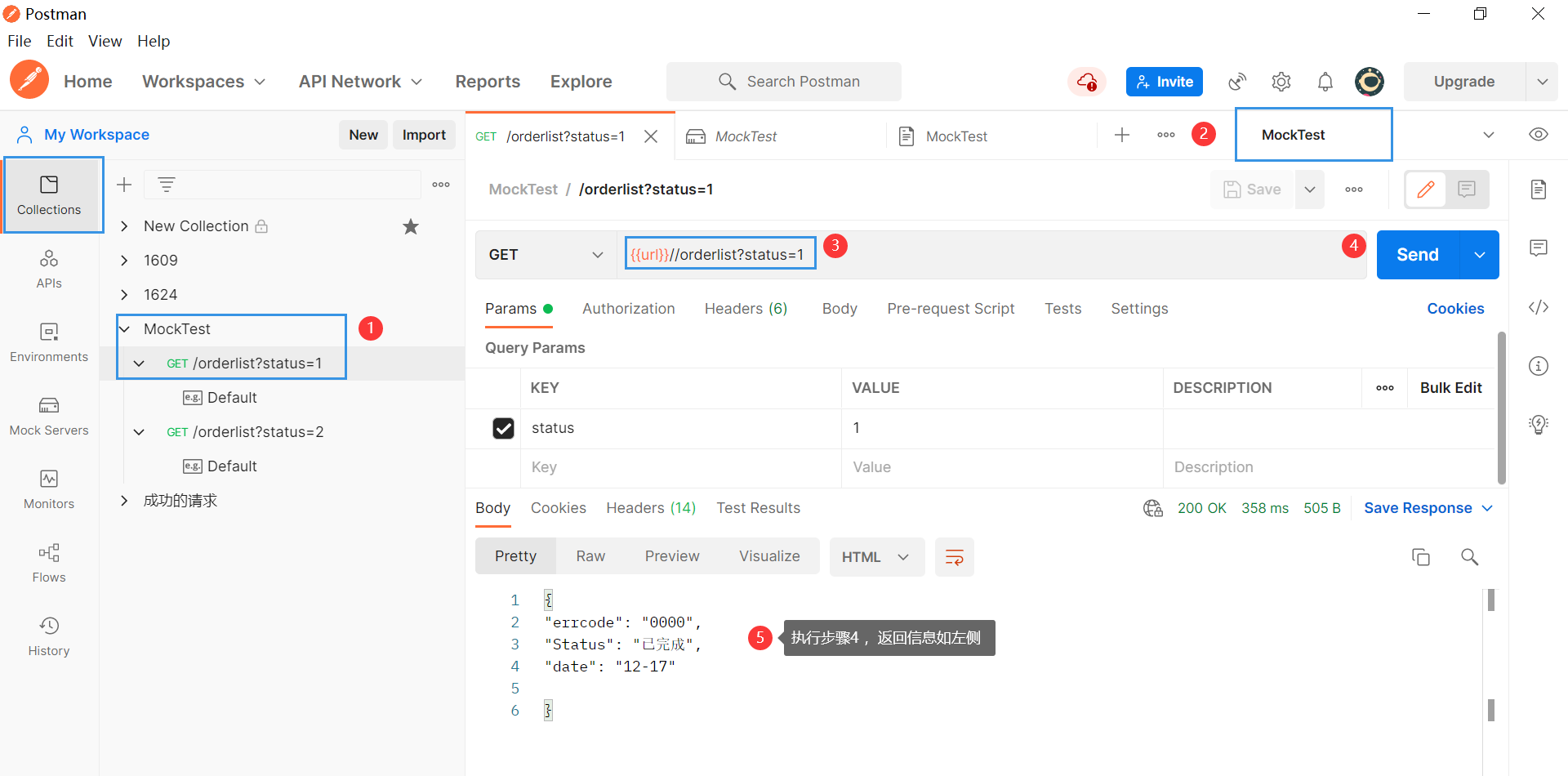Screen dimensions: 1568x776
Task: Toggle the environment quick look eye icon
Action: [x=1539, y=134]
